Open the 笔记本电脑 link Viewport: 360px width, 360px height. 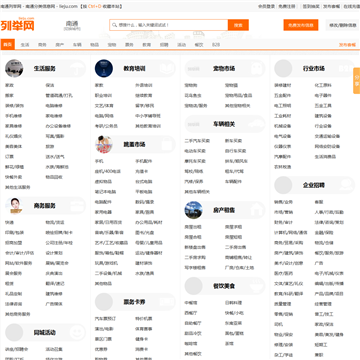[105, 192]
